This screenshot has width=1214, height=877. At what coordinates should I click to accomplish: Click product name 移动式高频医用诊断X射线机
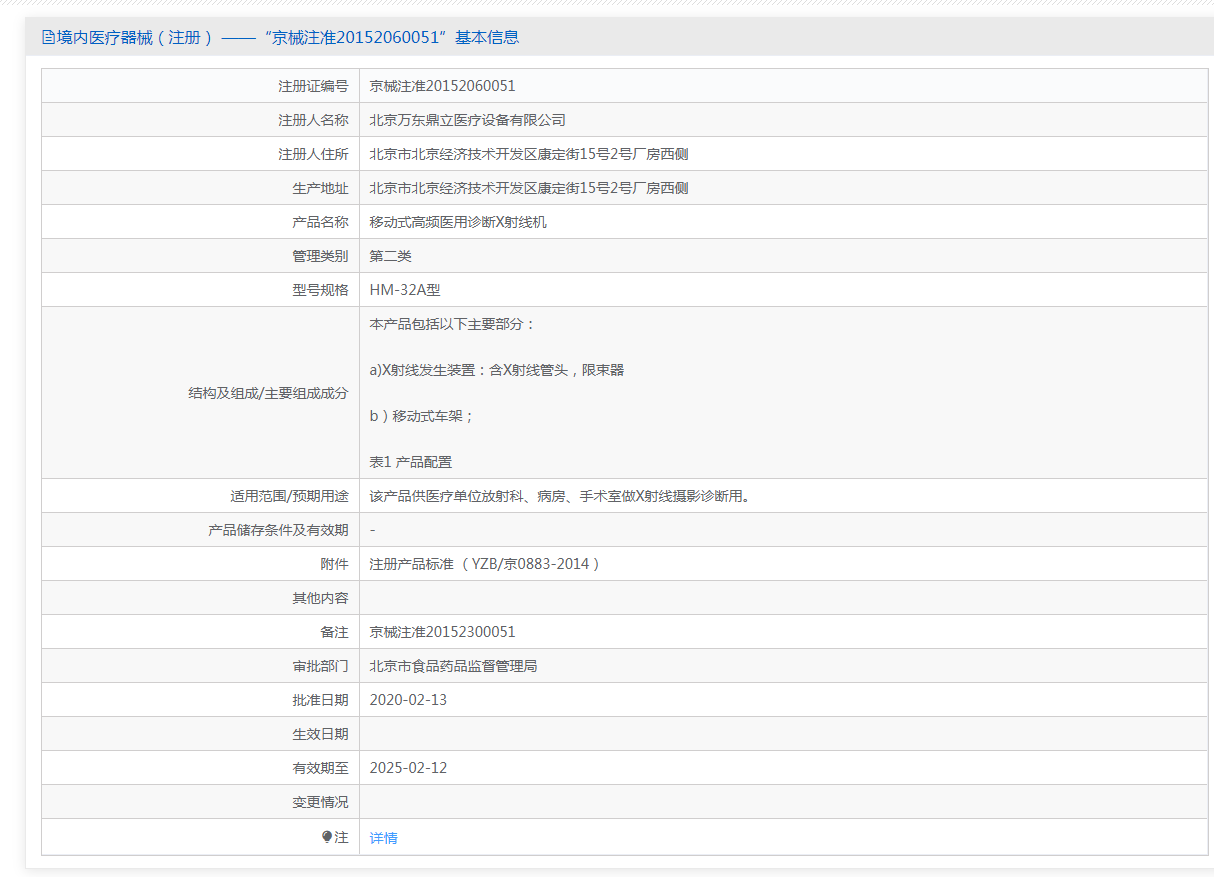coord(458,222)
